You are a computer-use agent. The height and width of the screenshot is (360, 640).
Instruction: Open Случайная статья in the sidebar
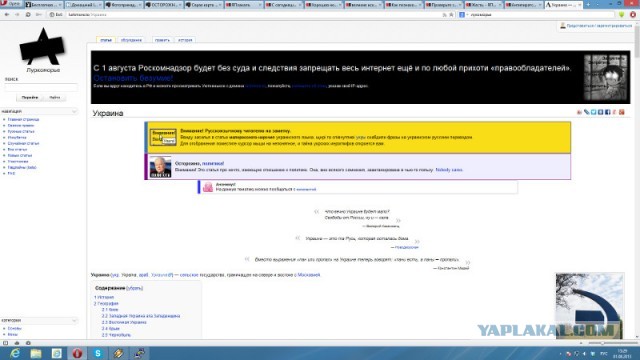click(x=23, y=144)
